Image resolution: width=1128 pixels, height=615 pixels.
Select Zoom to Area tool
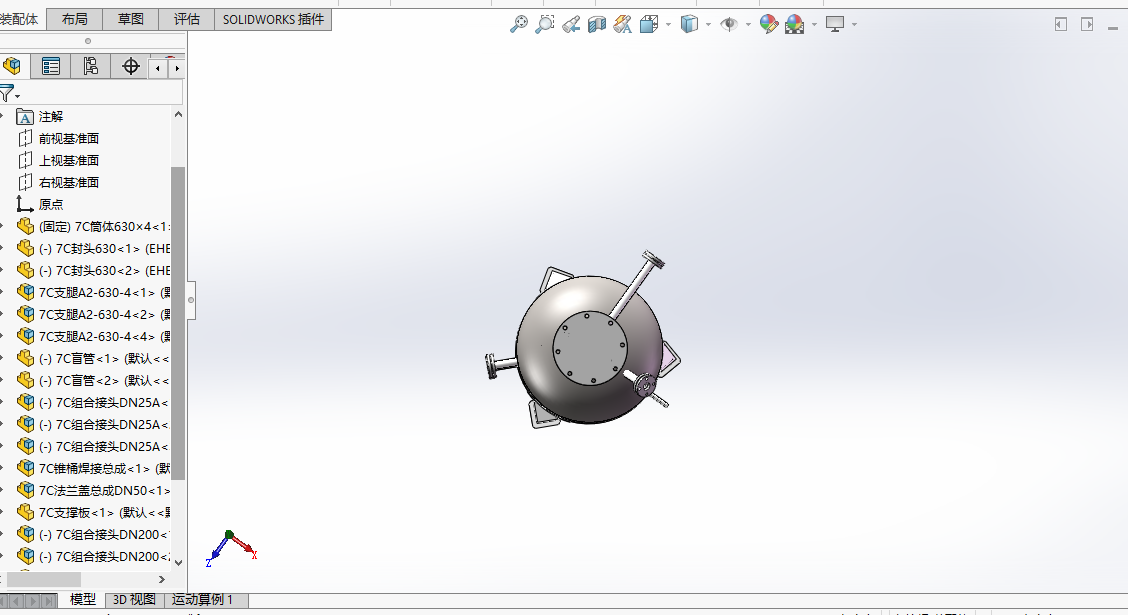[545, 24]
